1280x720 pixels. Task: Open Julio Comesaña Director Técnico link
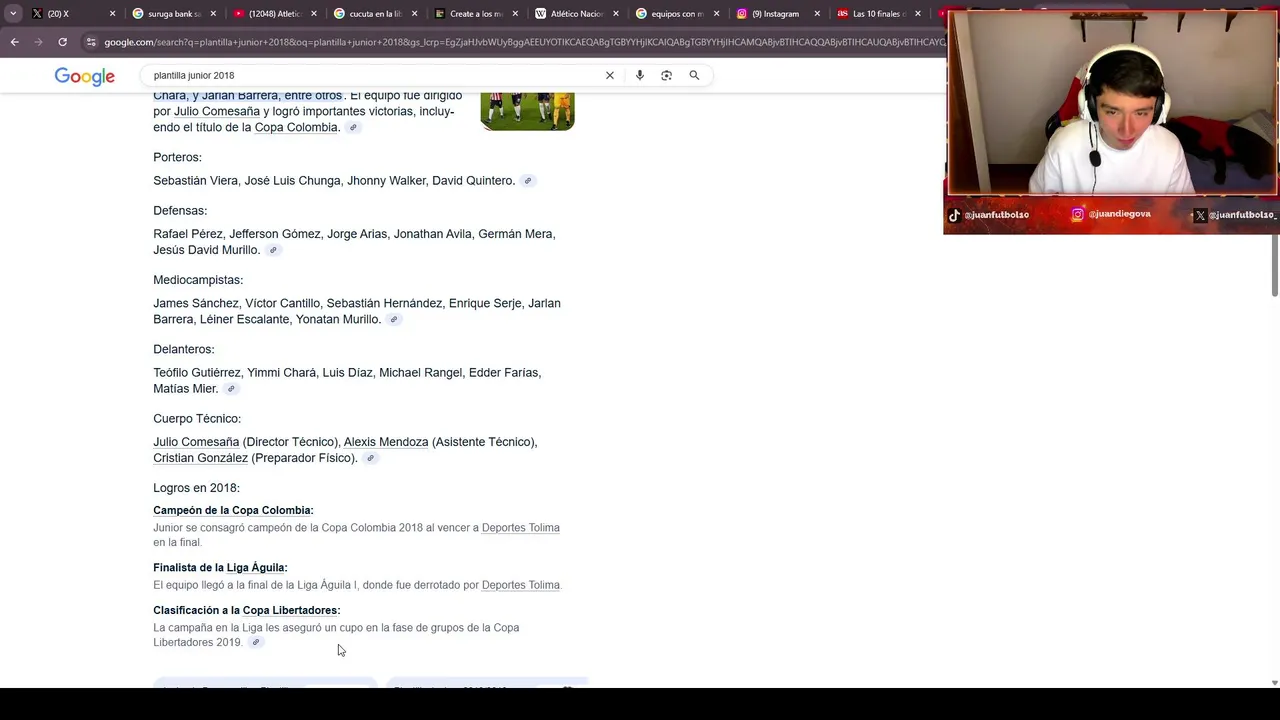196,442
